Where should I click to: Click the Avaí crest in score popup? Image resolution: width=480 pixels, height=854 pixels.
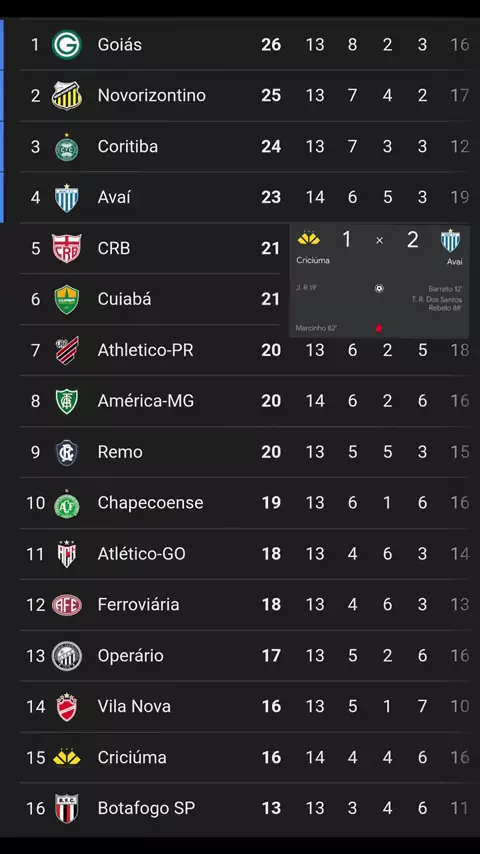point(451,241)
